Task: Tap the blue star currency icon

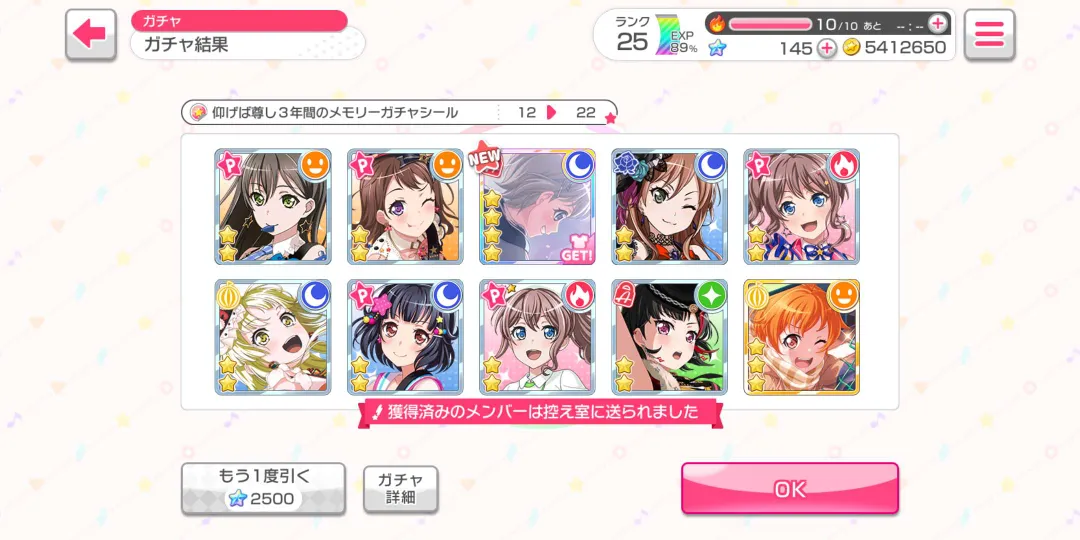Action: pyautogui.click(x=717, y=48)
